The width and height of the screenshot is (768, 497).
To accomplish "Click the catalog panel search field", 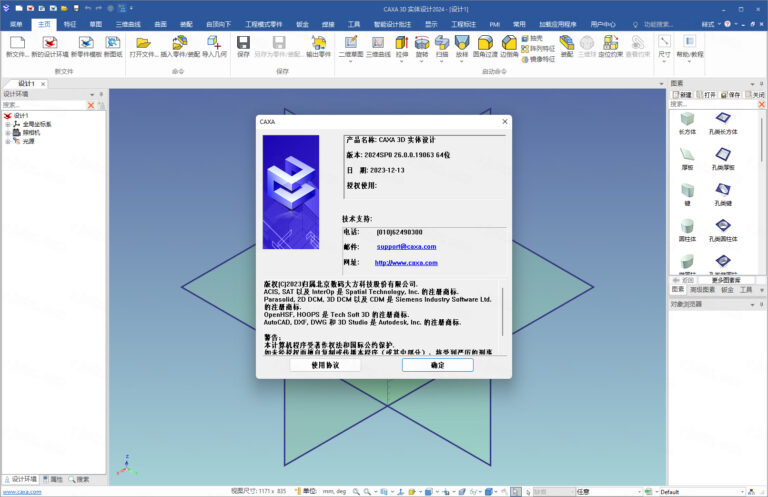I will 713,104.
